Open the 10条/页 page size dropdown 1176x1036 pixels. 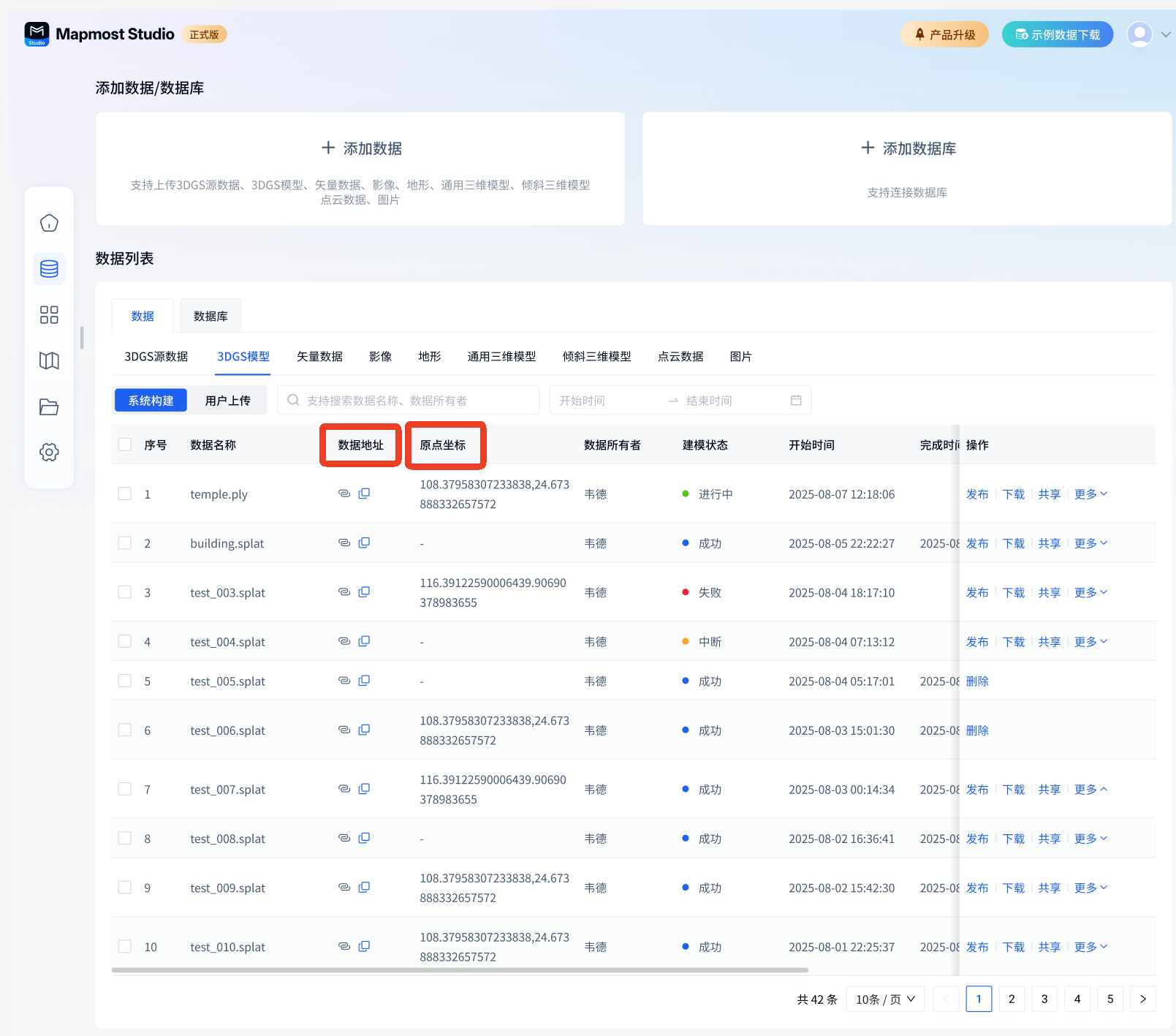click(x=885, y=999)
